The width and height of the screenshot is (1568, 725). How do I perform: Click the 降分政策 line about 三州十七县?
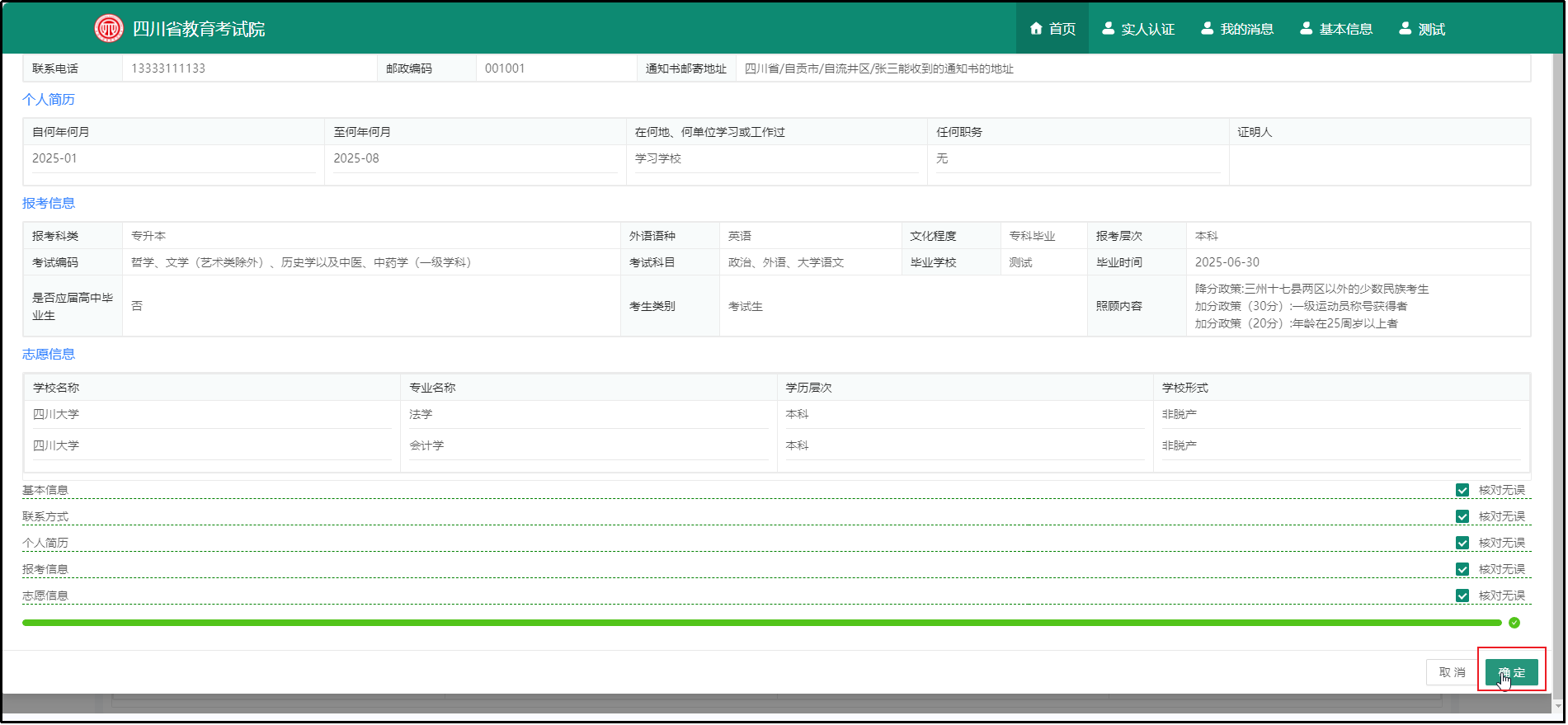pyautogui.click(x=1312, y=289)
